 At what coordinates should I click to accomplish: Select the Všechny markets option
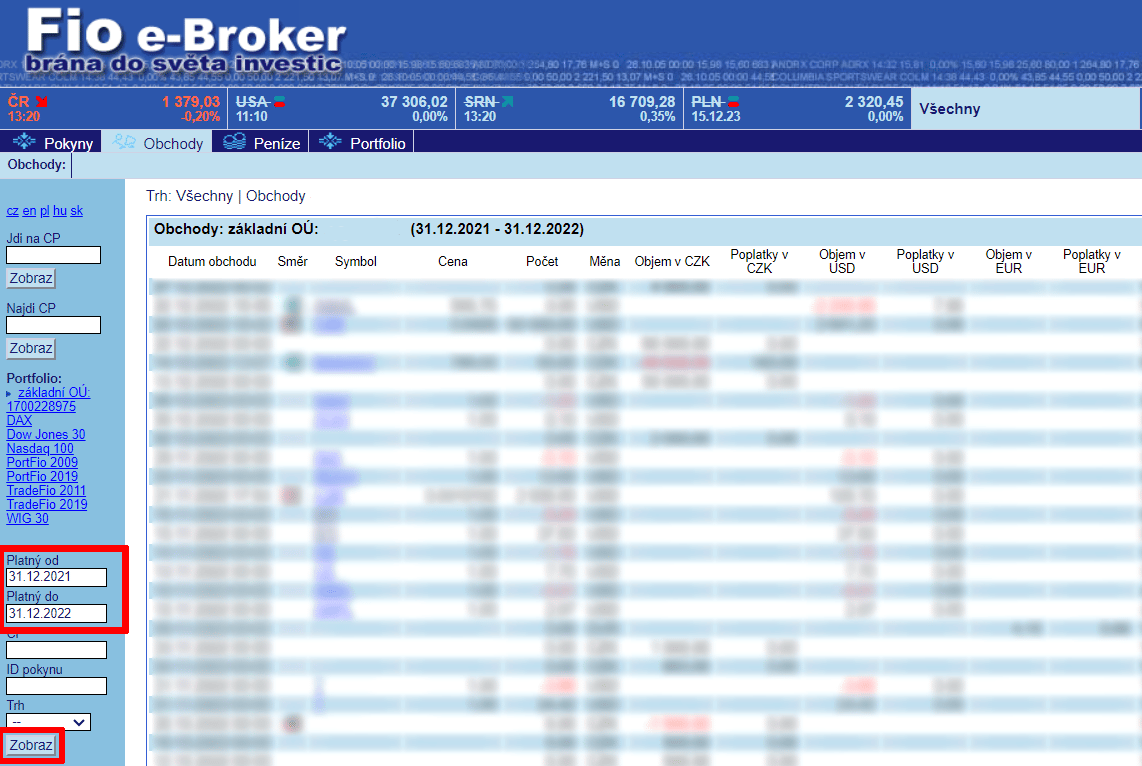(x=950, y=108)
